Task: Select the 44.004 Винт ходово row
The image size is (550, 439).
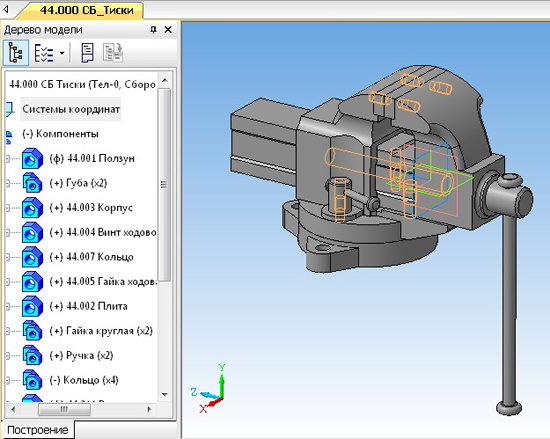Action: [x=103, y=232]
